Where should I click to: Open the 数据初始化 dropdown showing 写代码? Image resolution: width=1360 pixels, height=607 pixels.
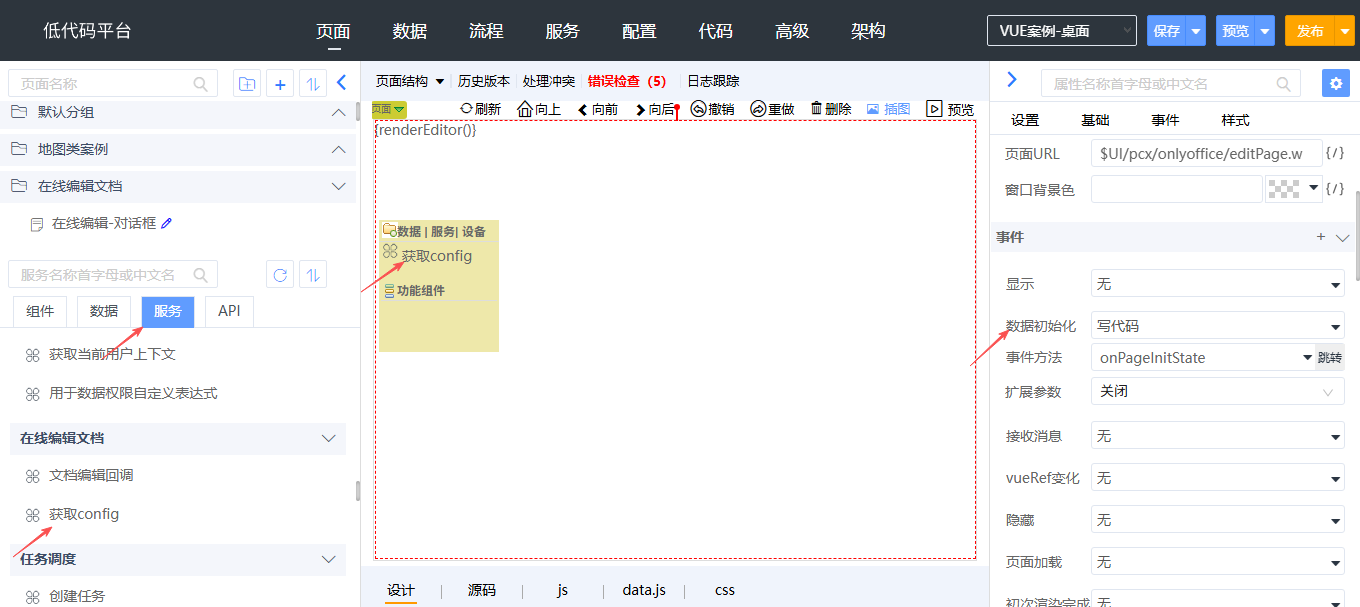pyautogui.click(x=1217, y=326)
